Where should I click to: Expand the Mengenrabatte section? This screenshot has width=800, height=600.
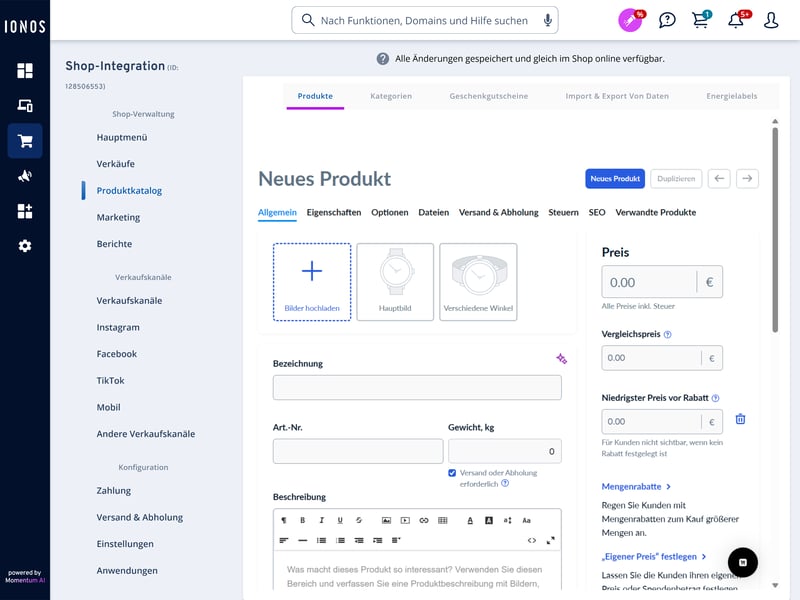click(x=636, y=487)
